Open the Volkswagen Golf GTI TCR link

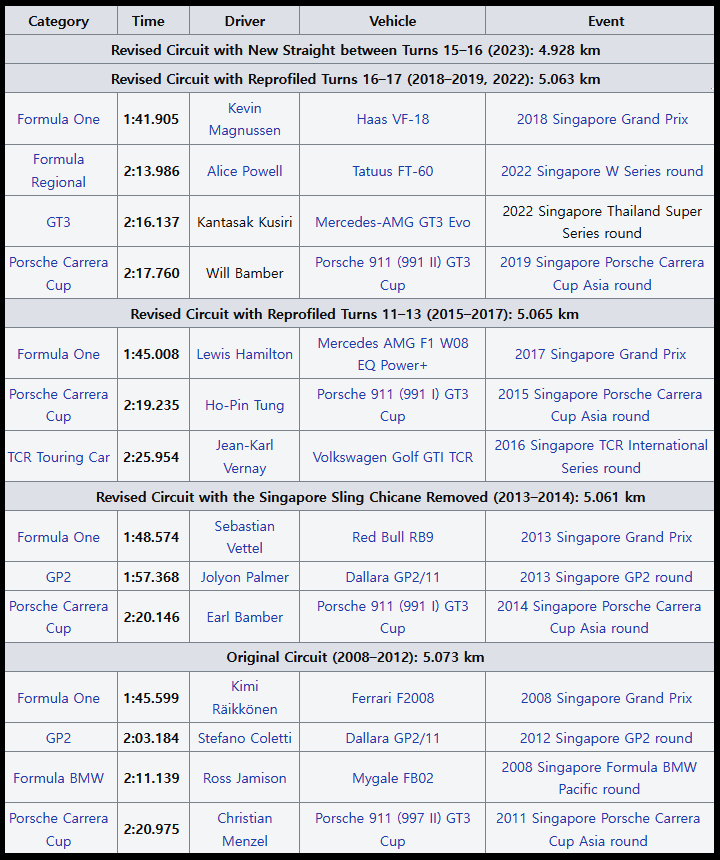tap(393, 457)
